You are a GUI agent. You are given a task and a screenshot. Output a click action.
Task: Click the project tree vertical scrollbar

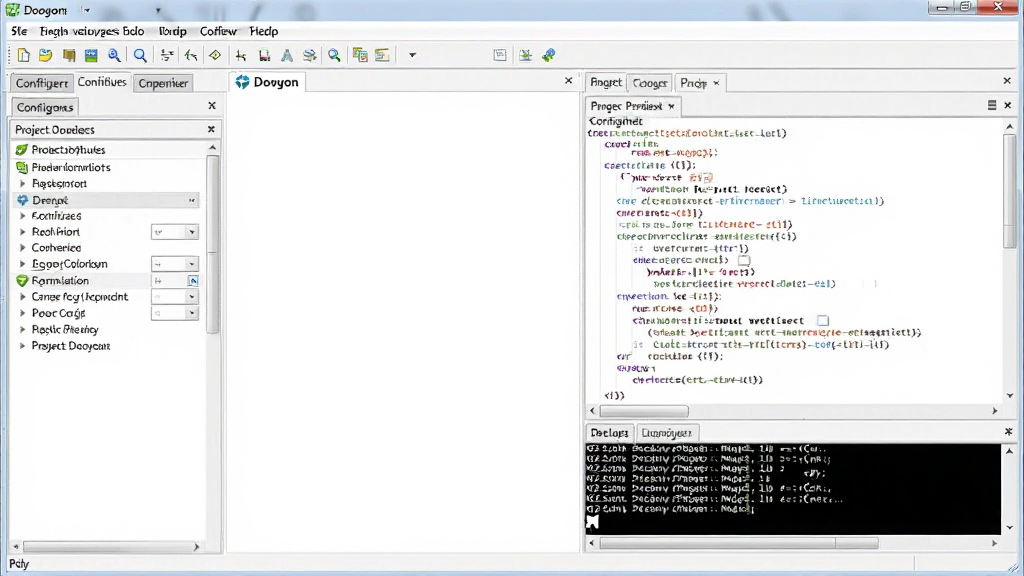[x=212, y=244]
